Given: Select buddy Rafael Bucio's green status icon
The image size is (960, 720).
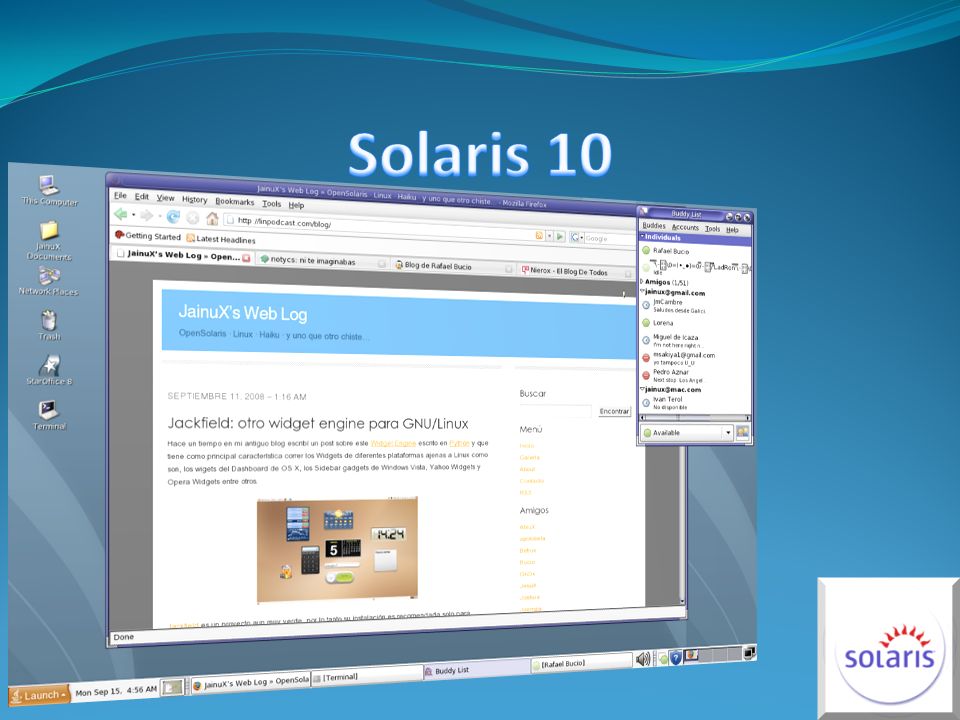Looking at the screenshot, I should click(645, 250).
